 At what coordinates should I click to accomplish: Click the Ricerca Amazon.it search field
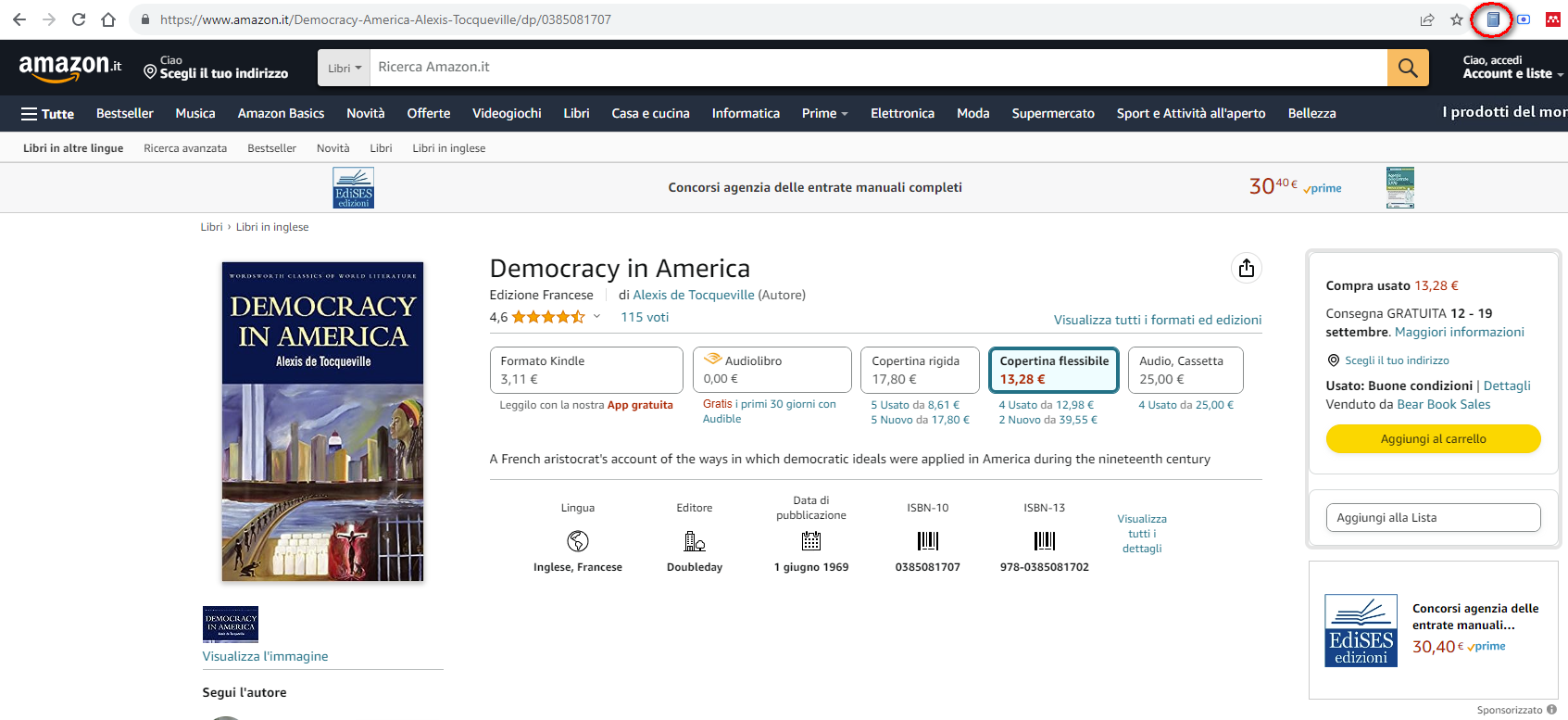(x=877, y=68)
